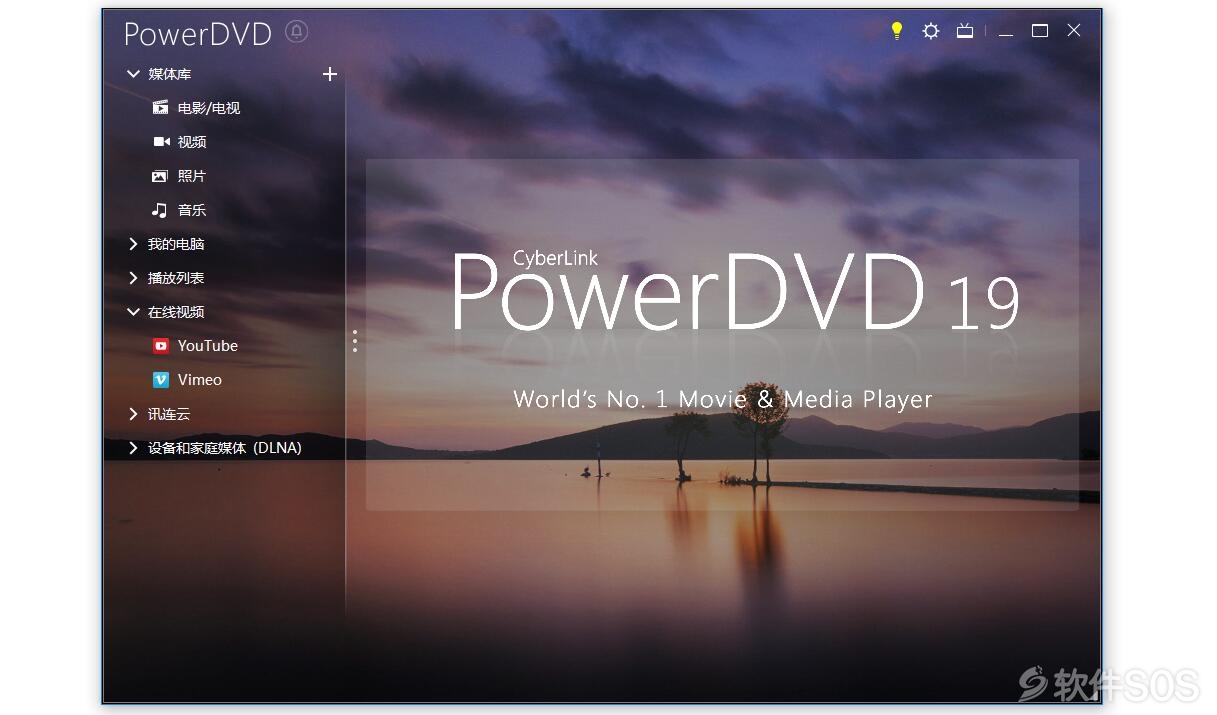
Task: Select 视频 in the sidebar
Action: pyautogui.click(x=192, y=142)
